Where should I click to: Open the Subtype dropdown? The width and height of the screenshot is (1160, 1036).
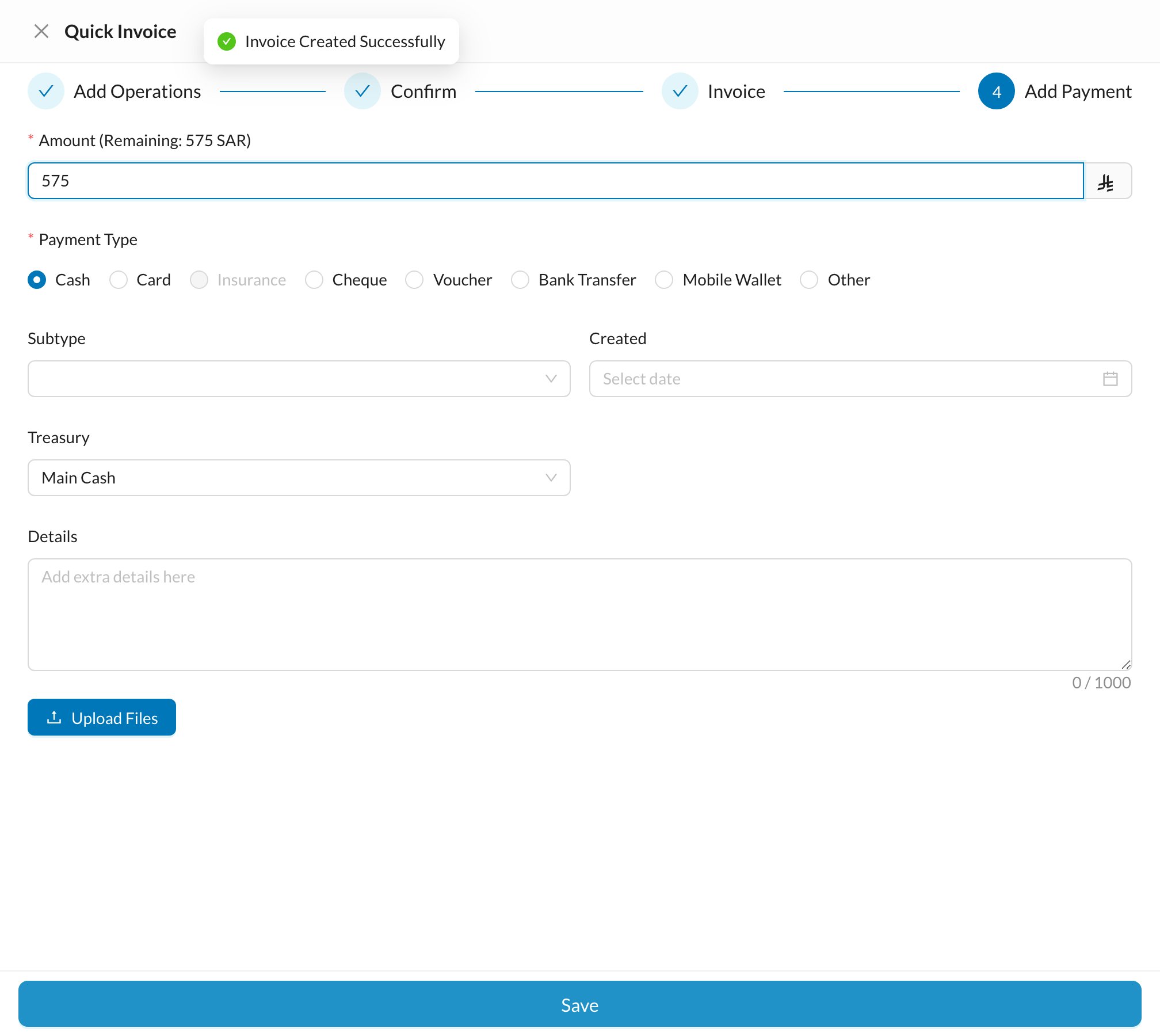point(299,379)
